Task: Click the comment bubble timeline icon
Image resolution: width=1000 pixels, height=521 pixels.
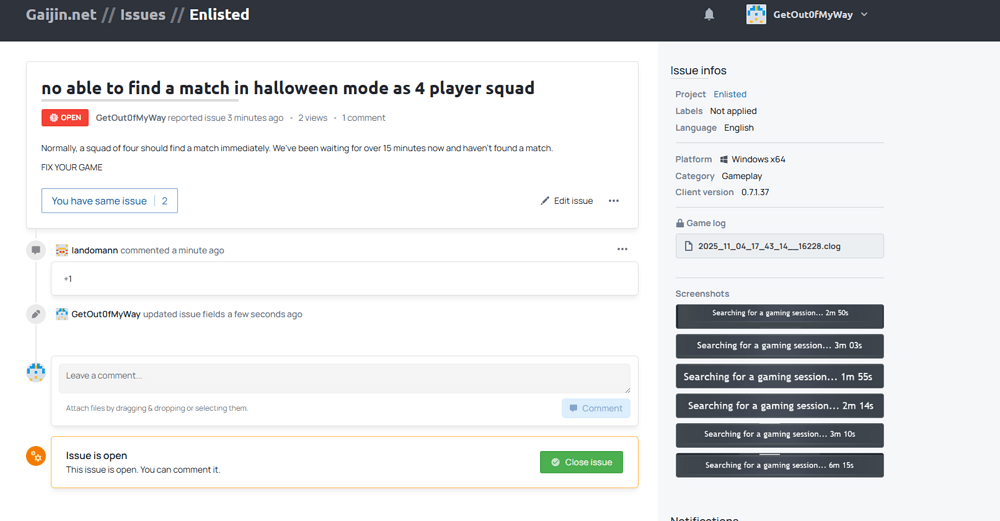Action: [x=36, y=250]
